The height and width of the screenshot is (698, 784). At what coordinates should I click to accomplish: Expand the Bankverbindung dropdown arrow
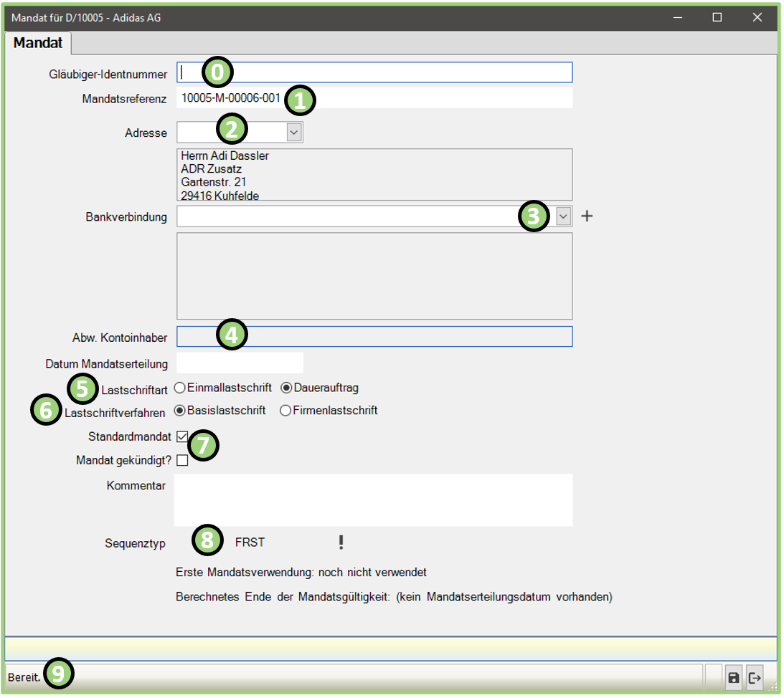[x=563, y=216]
